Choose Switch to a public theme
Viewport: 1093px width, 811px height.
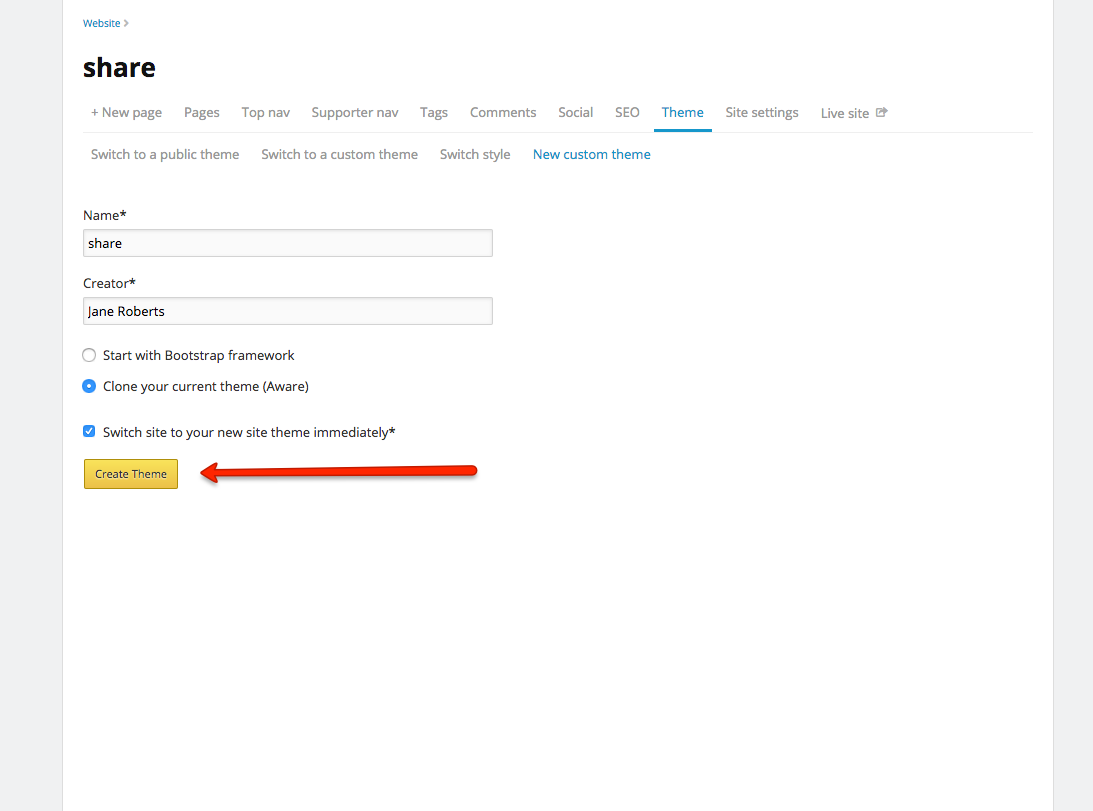coord(165,154)
